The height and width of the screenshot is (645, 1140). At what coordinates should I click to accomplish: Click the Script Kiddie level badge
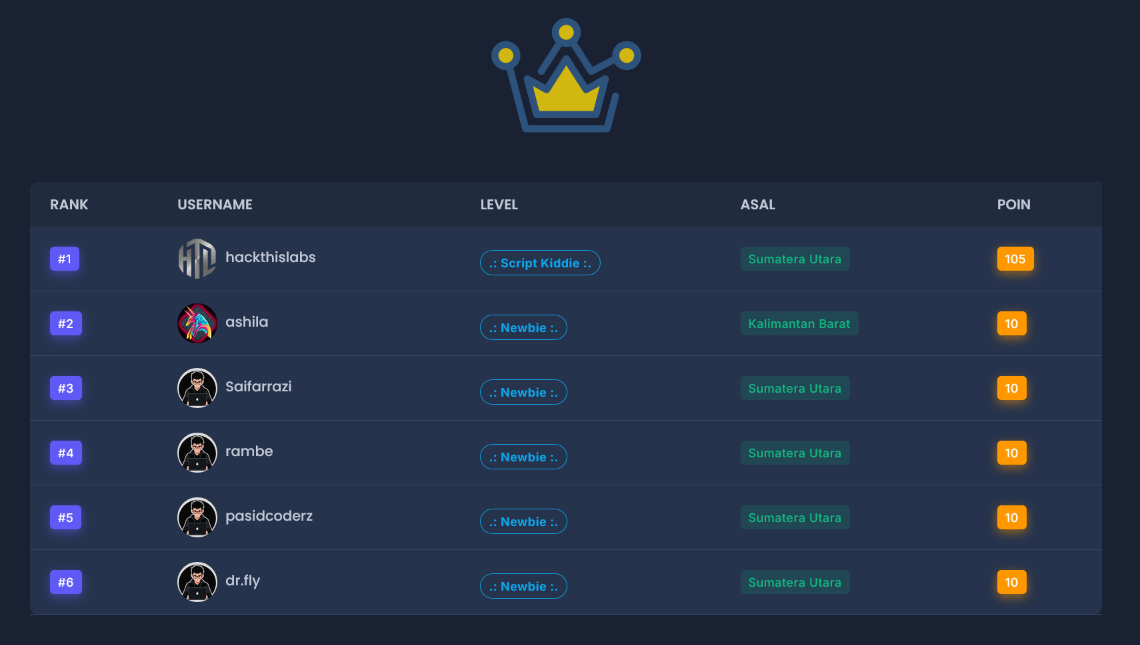tap(540, 263)
